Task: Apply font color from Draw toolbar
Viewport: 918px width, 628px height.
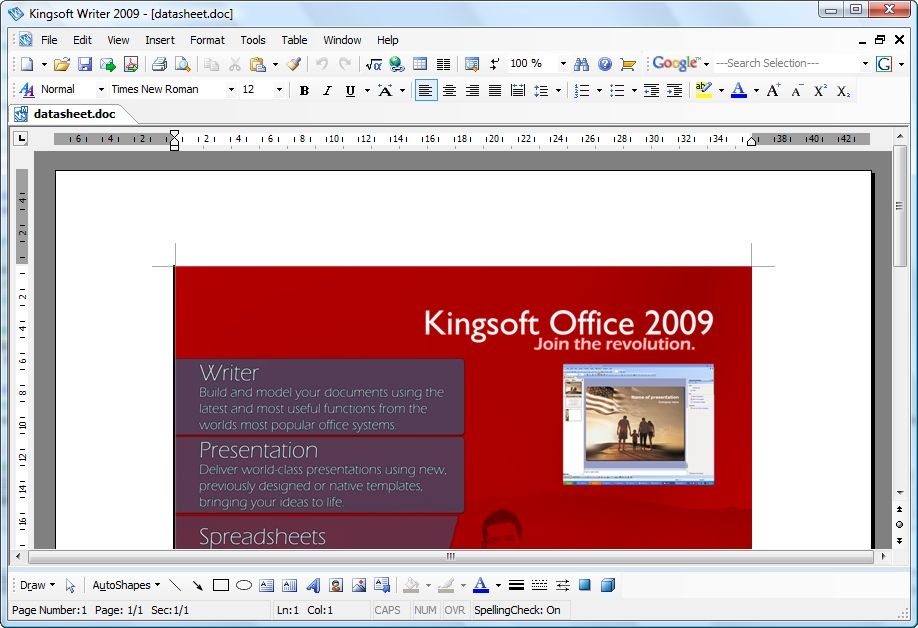Action: pos(481,585)
